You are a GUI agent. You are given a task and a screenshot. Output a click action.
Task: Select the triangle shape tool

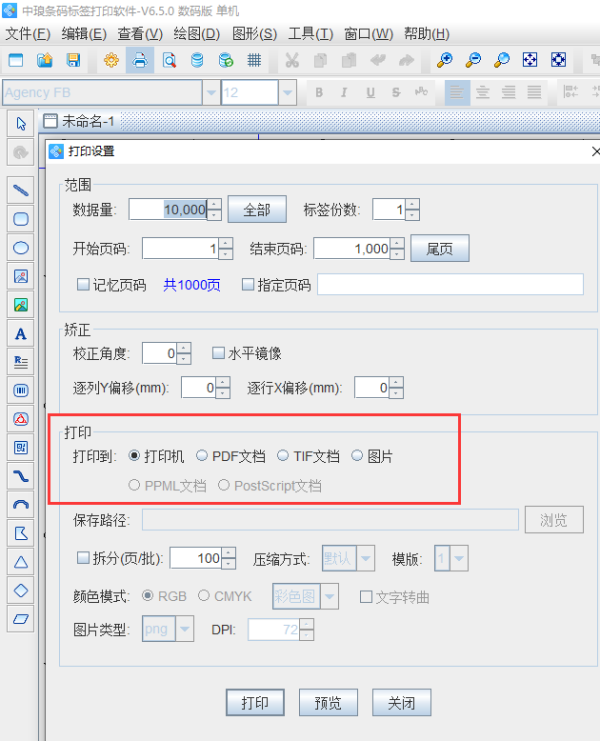pyautogui.click(x=20, y=562)
